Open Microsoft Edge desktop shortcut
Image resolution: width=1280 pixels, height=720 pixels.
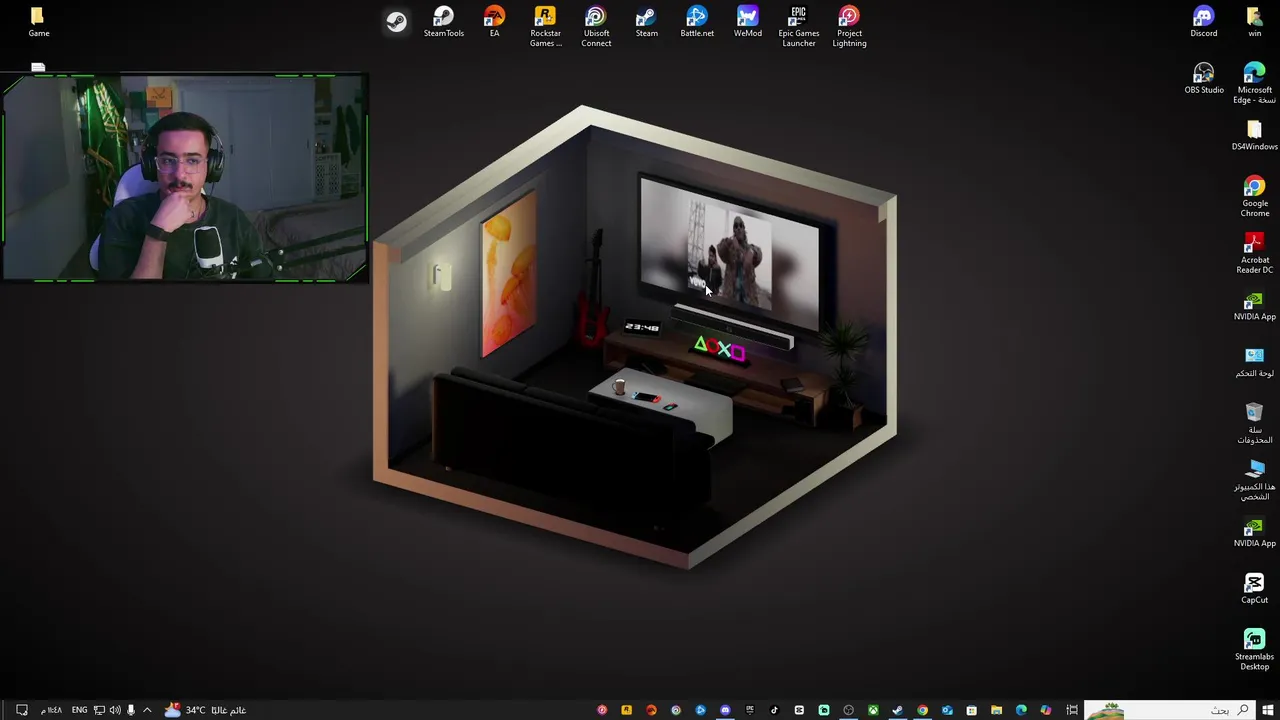click(1254, 84)
